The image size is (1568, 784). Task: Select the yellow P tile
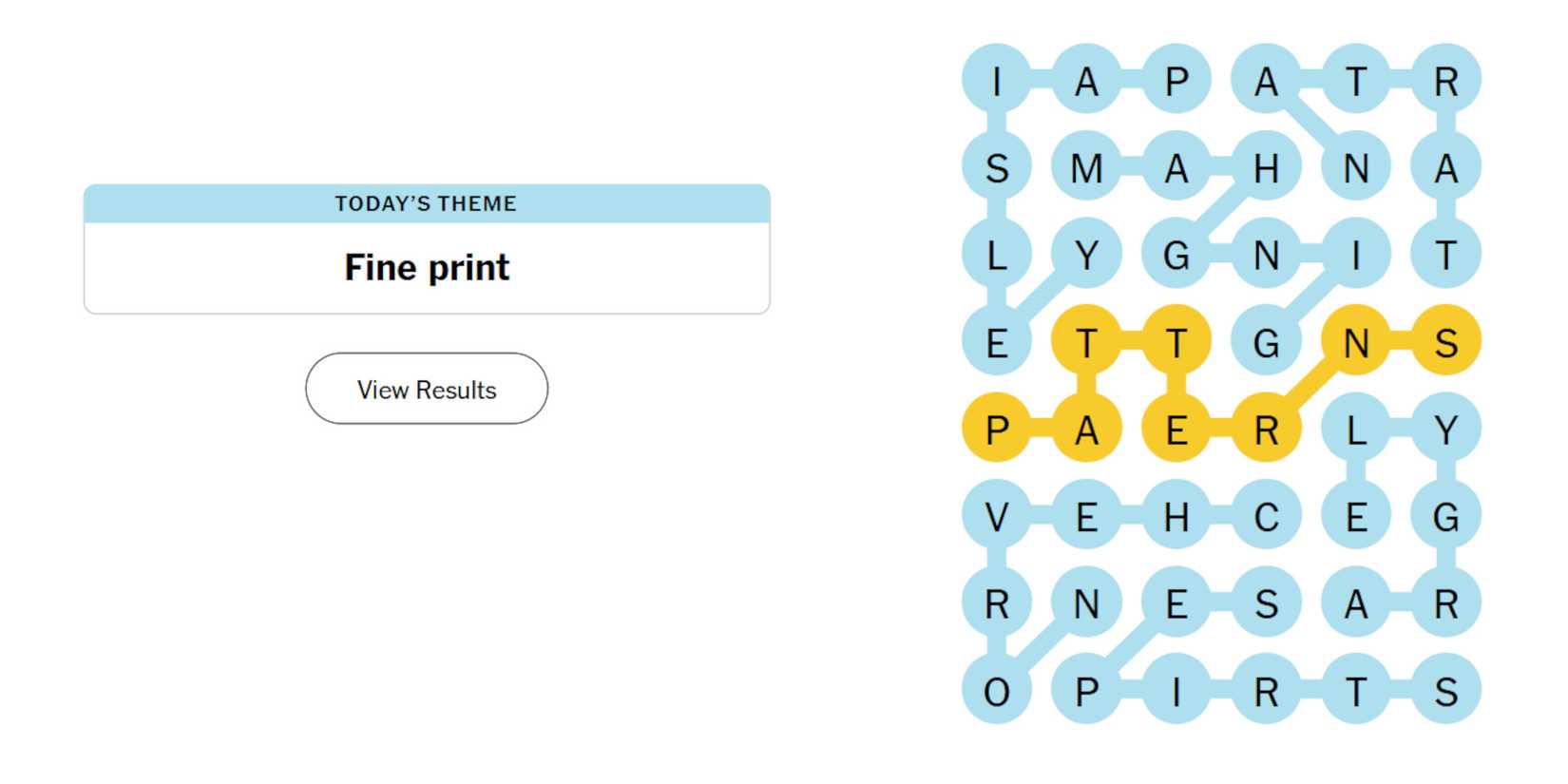(x=997, y=430)
